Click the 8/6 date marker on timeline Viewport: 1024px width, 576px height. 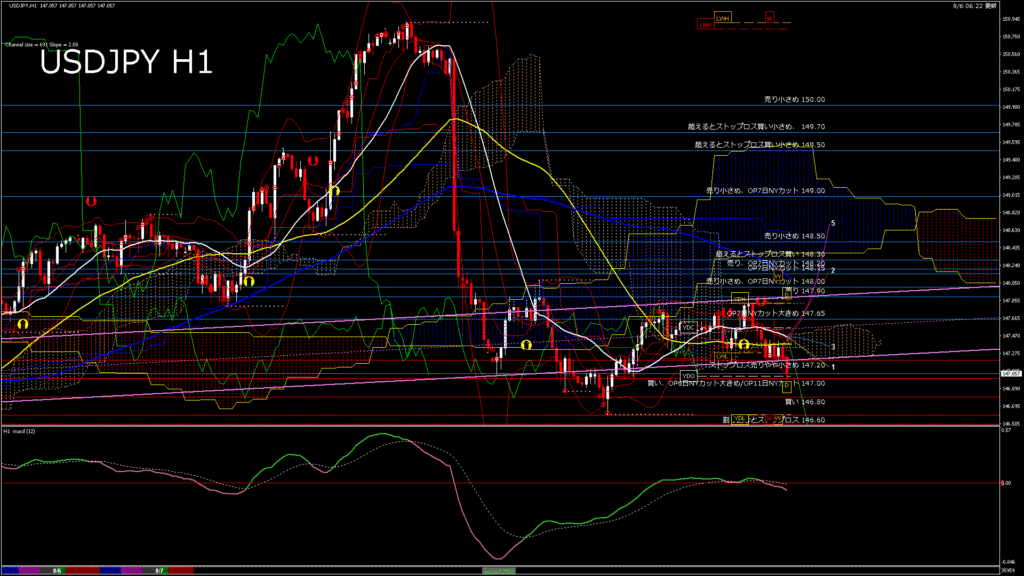pyautogui.click(x=57, y=570)
